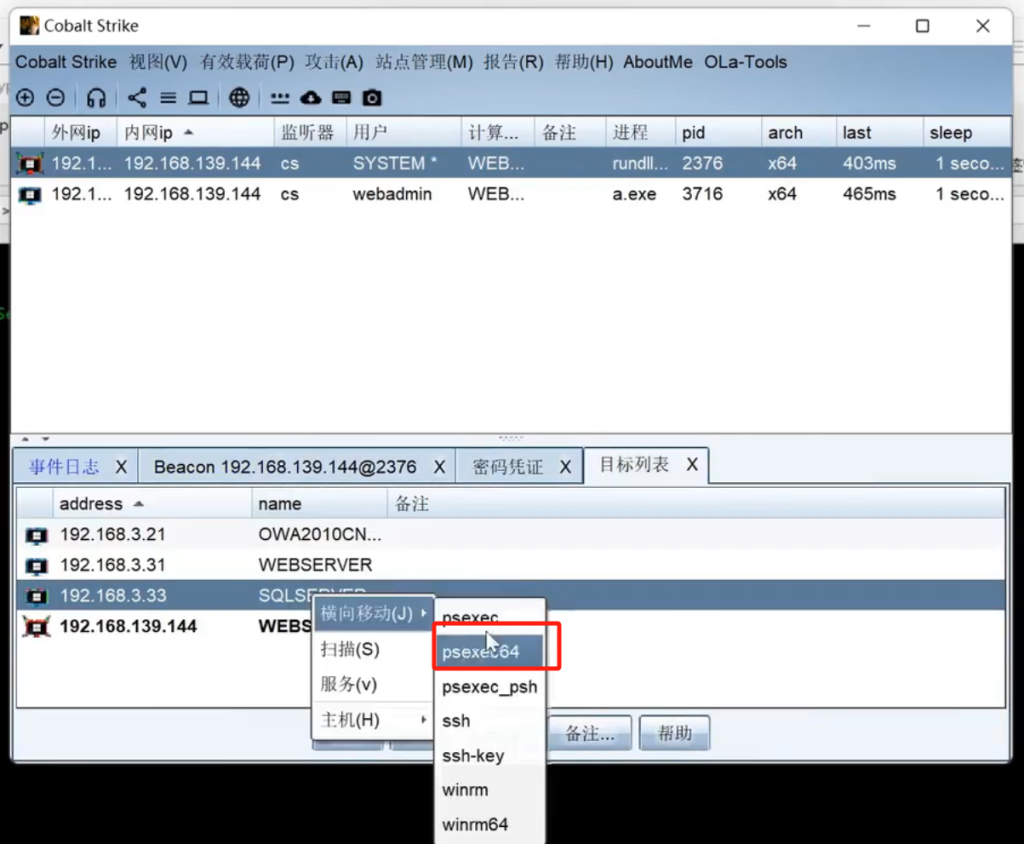Close the 密码凭证 tab
Image resolution: width=1024 pixels, height=844 pixels.
coord(566,467)
